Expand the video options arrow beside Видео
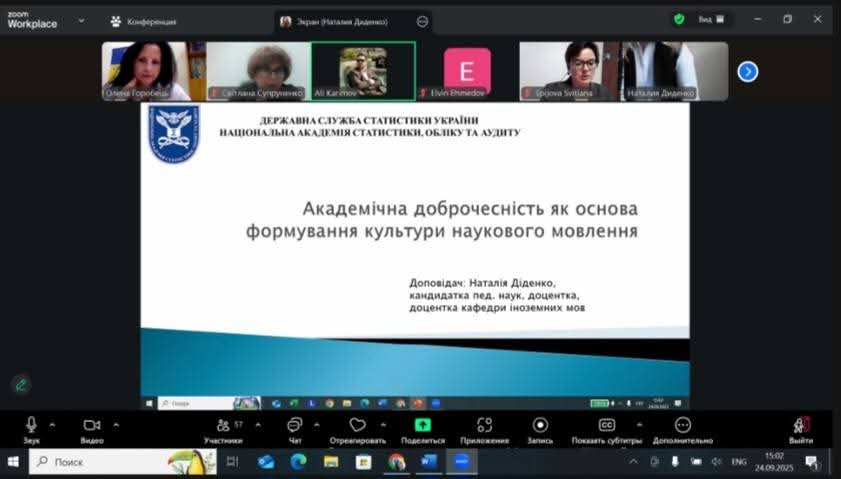The image size is (841, 479). point(115,424)
